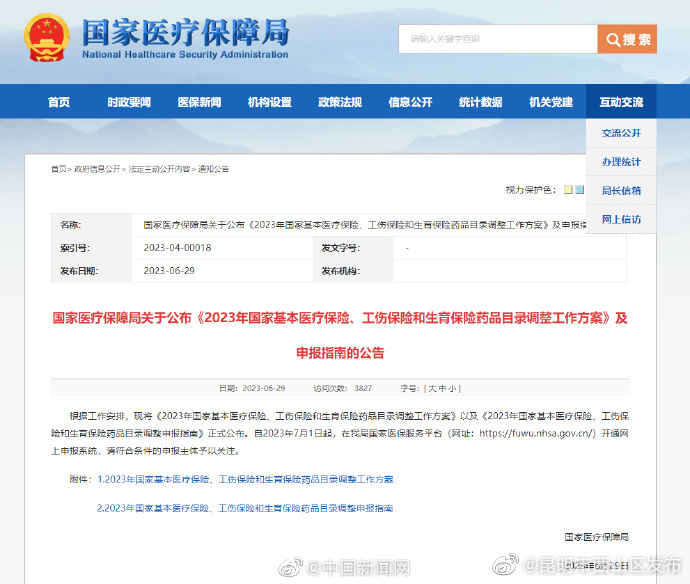Viewport: 690px width, 584px height.
Task: Select 办理统计 in the dropdown
Action: tap(621, 162)
